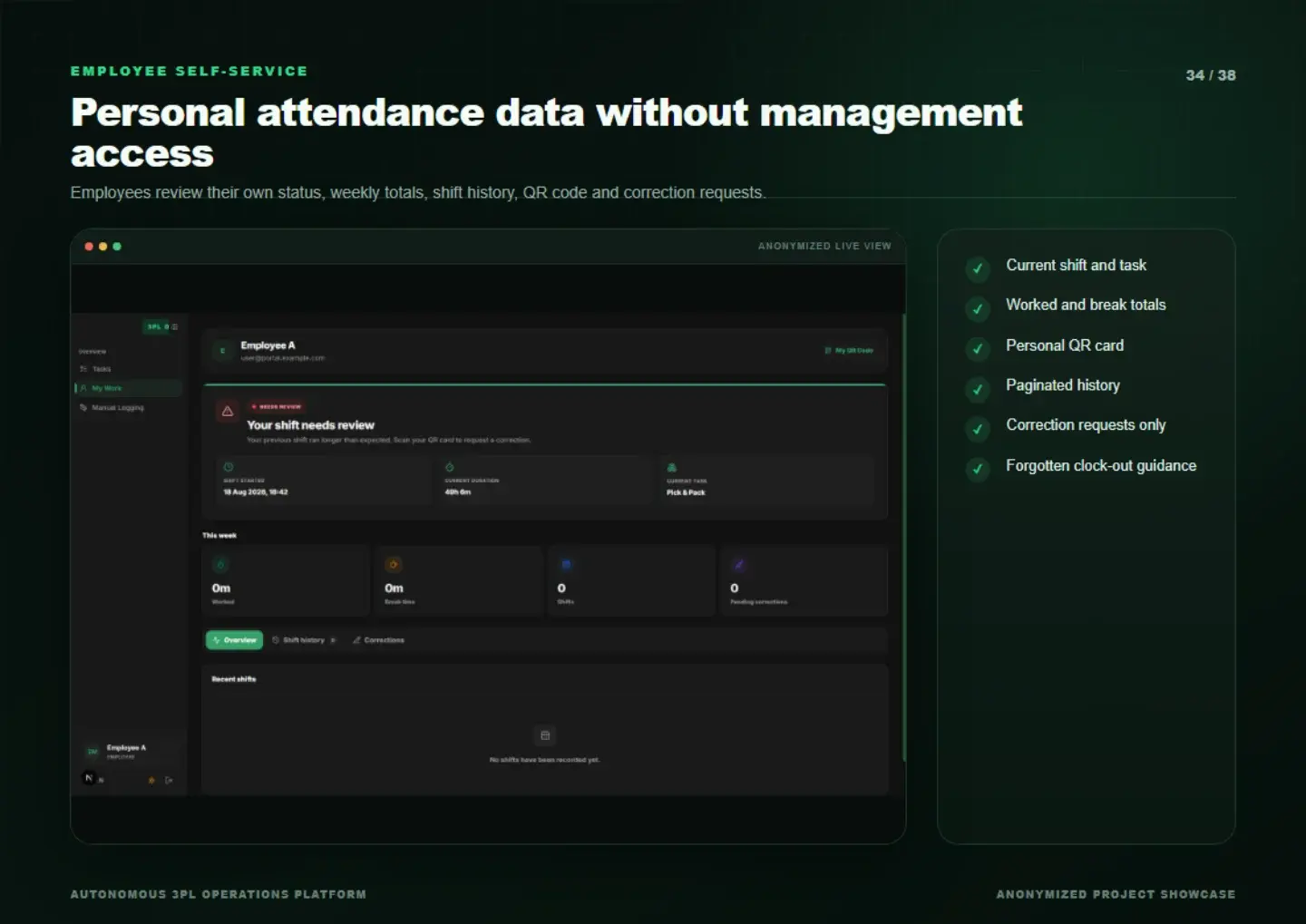Click the current duration stopwatch icon
Image resolution: width=1306 pixels, height=924 pixels.
pyautogui.click(x=450, y=467)
